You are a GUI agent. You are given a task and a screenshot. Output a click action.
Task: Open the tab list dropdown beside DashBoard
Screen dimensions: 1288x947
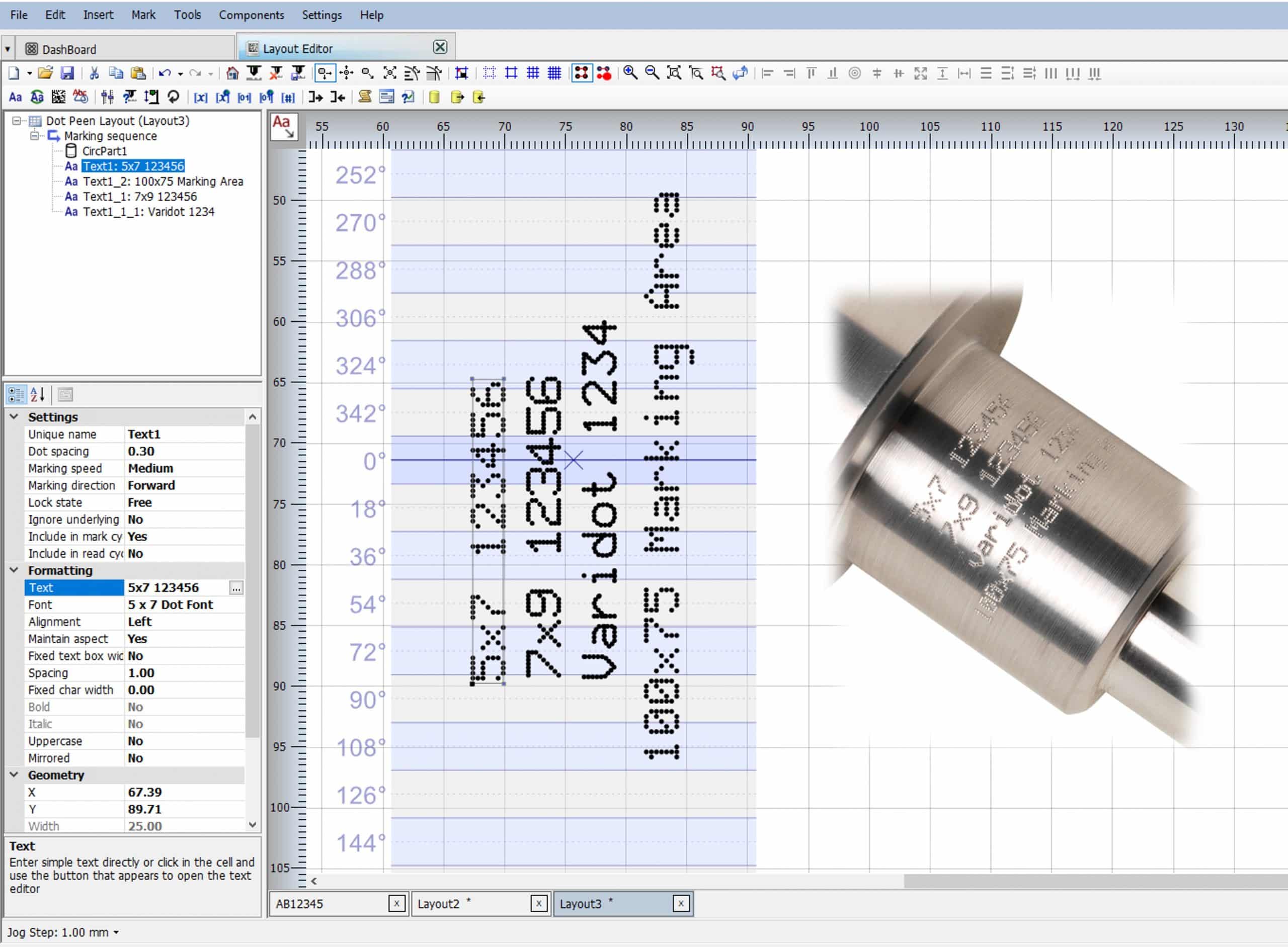8,49
